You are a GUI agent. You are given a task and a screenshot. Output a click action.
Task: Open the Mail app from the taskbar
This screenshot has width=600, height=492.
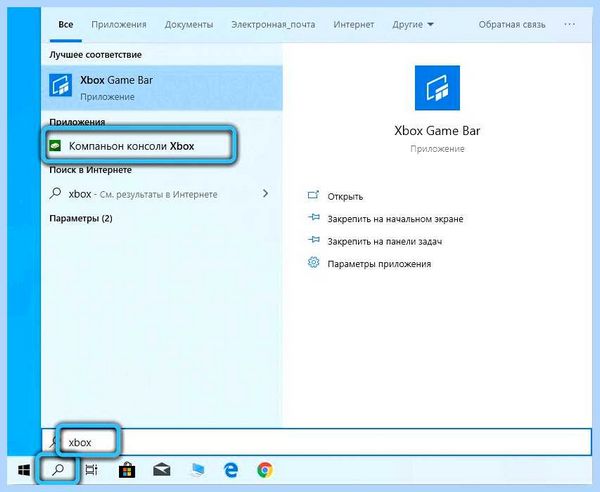point(162,470)
